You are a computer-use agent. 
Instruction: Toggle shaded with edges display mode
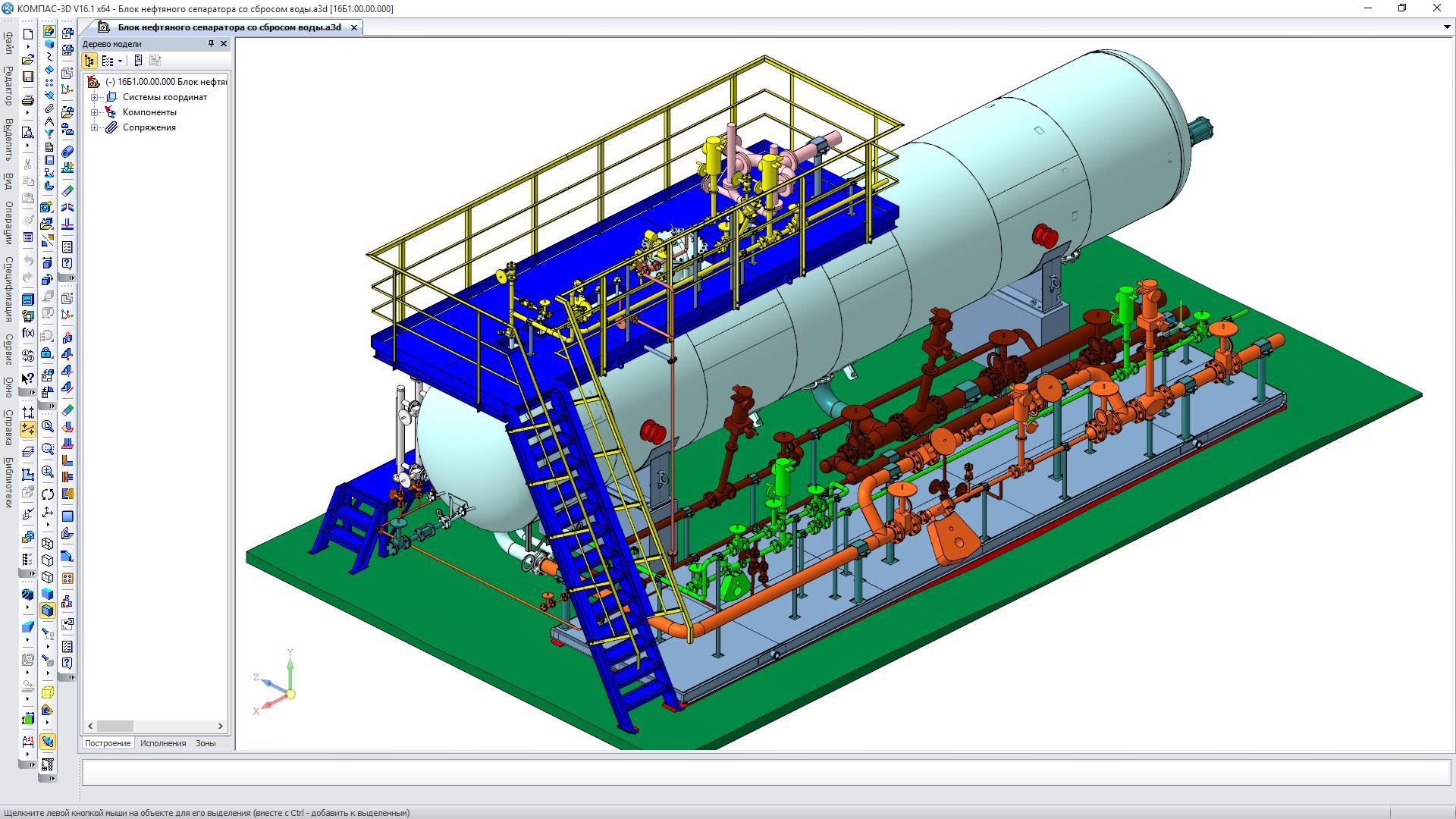pyautogui.click(x=48, y=610)
